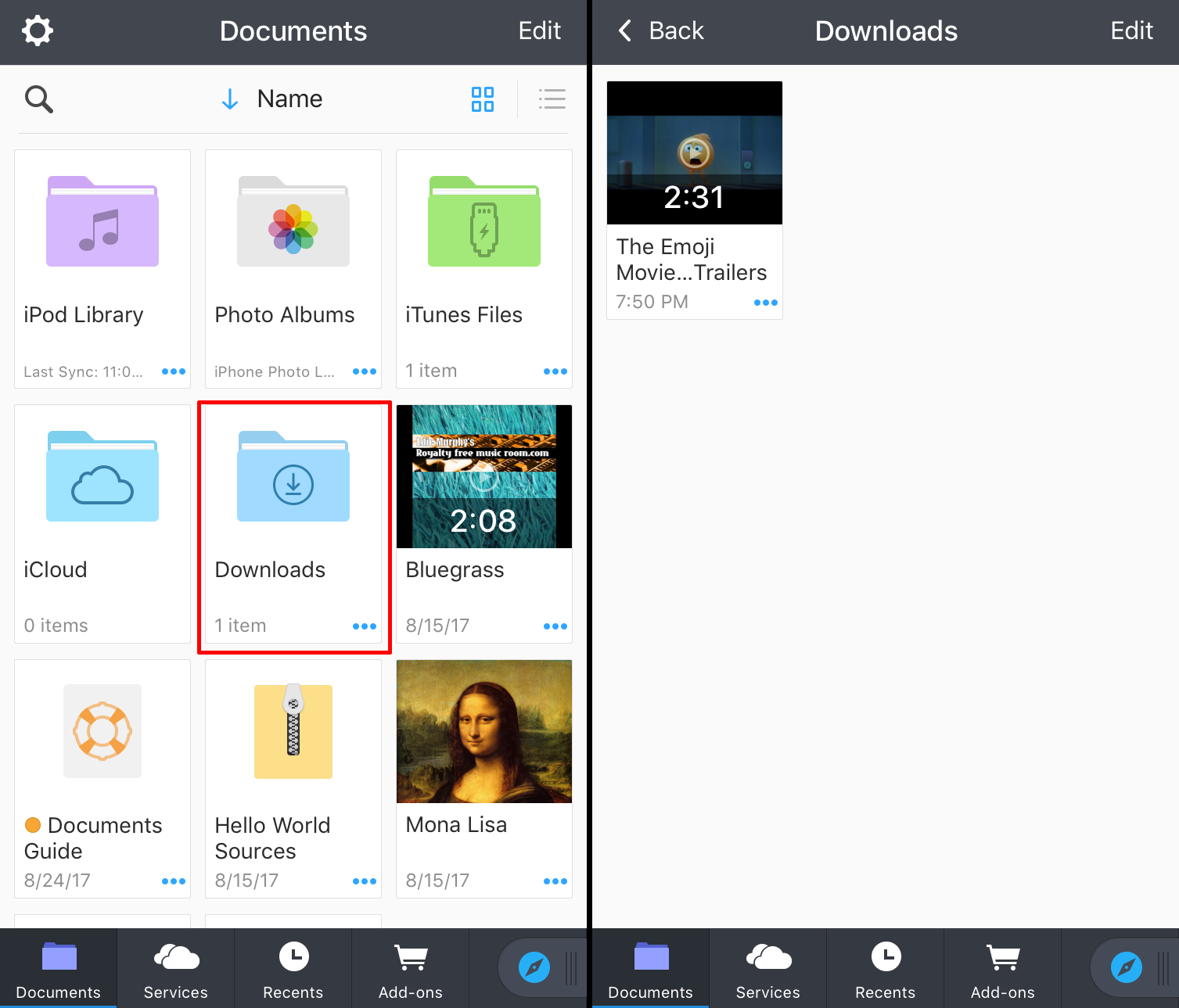
Task: Open the iCloud folder
Action: click(x=102, y=476)
